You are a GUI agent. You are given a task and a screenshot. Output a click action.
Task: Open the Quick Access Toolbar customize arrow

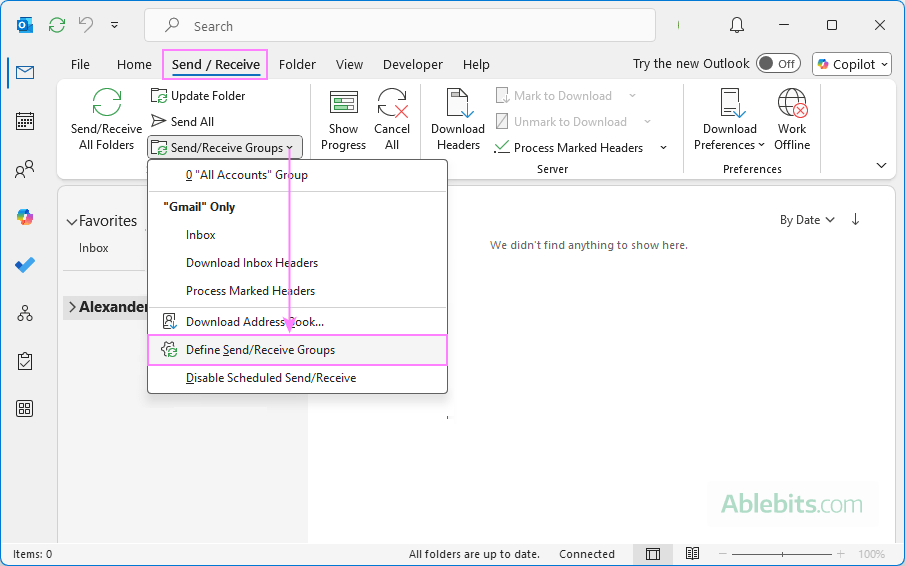[x=114, y=25]
